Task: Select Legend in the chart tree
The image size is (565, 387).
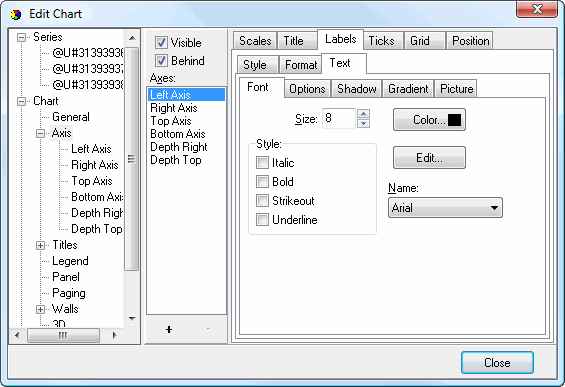Action: click(x=70, y=261)
